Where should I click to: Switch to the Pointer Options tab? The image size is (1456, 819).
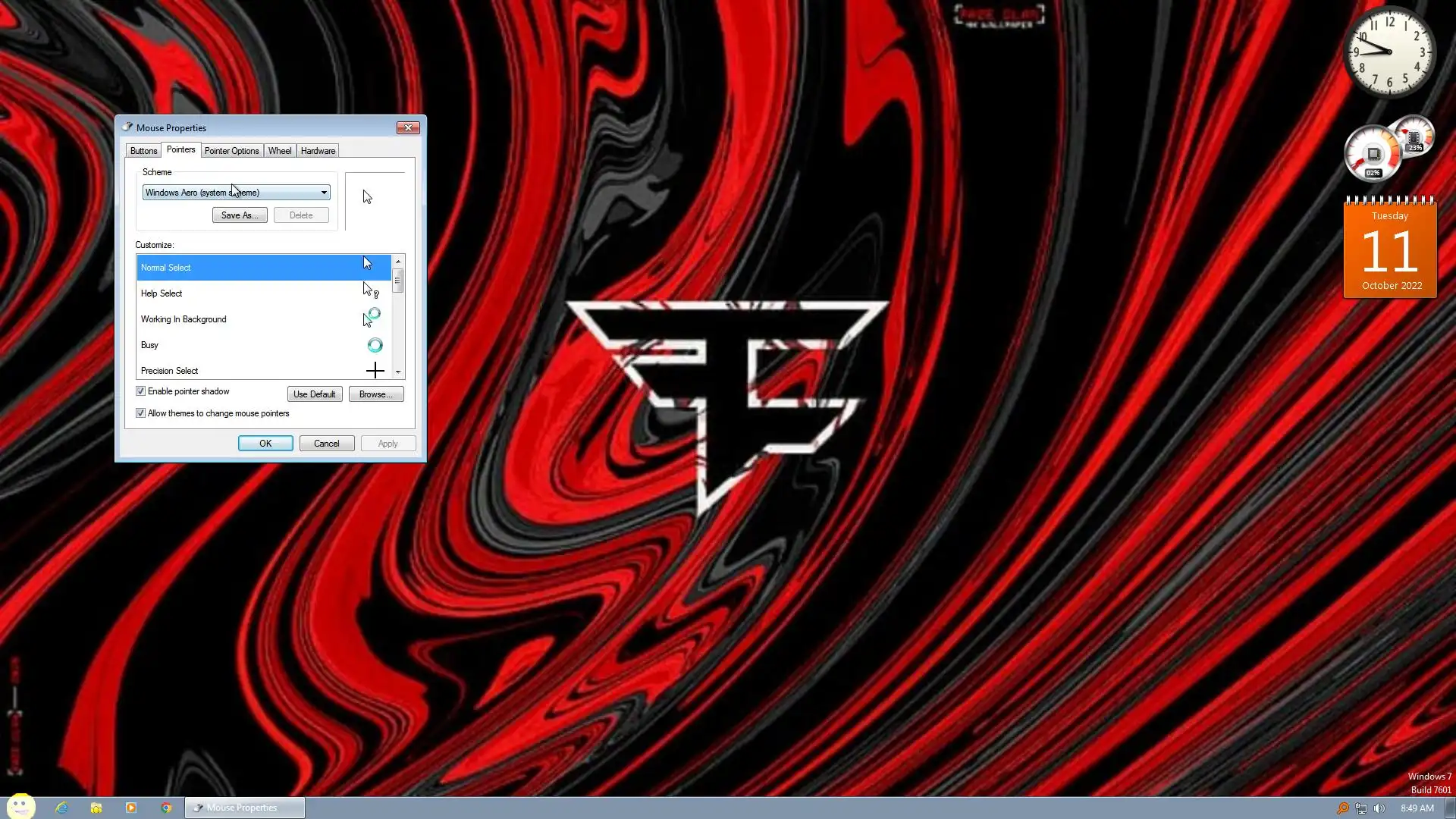click(231, 151)
